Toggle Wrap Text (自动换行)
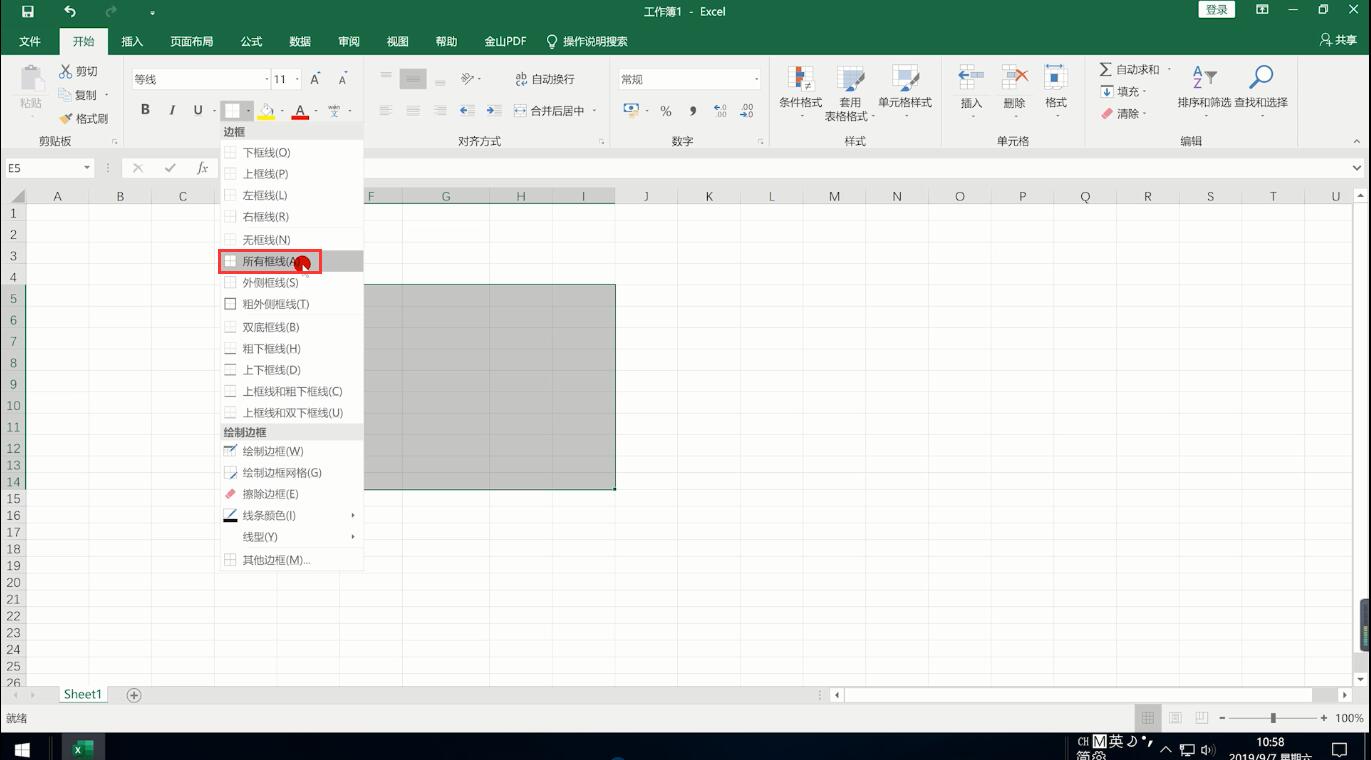This screenshot has width=1371, height=760. click(x=545, y=79)
